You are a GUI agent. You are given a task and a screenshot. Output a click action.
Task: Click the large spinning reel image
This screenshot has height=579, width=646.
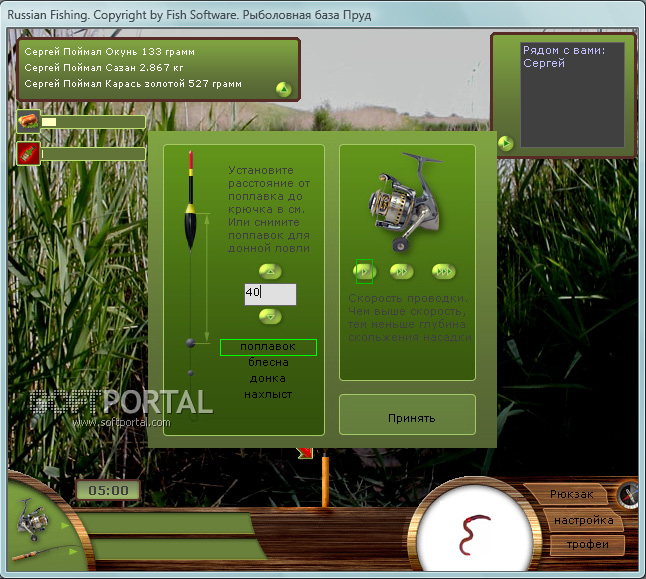tap(405, 202)
